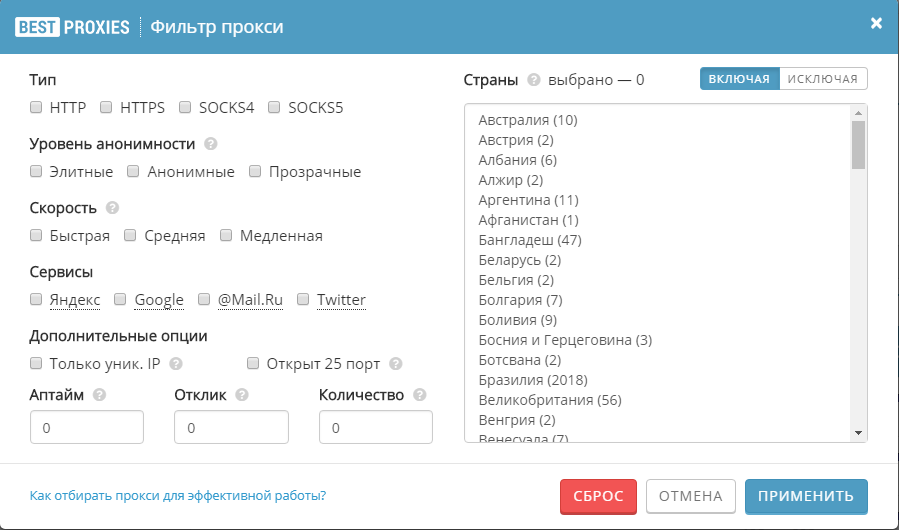Image resolution: width=899 pixels, height=530 pixels.
Task: Switch countries mode to ВКЛЮЧАЯ
Action: [739, 79]
